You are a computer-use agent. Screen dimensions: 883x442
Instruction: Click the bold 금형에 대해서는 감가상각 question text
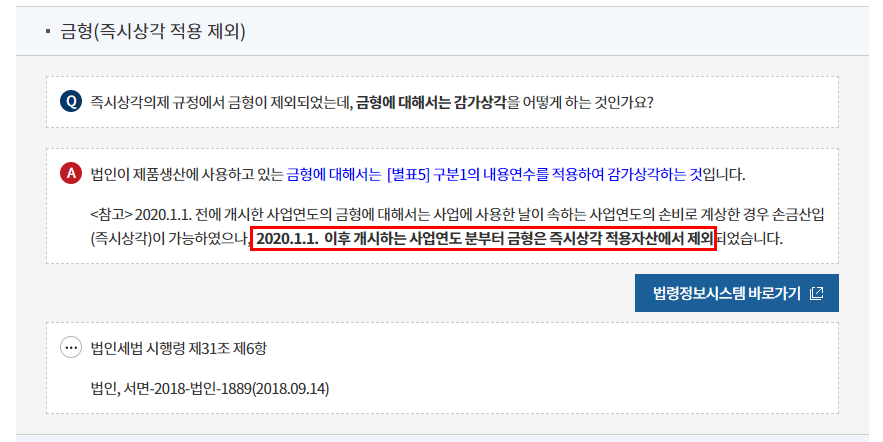coord(431,103)
